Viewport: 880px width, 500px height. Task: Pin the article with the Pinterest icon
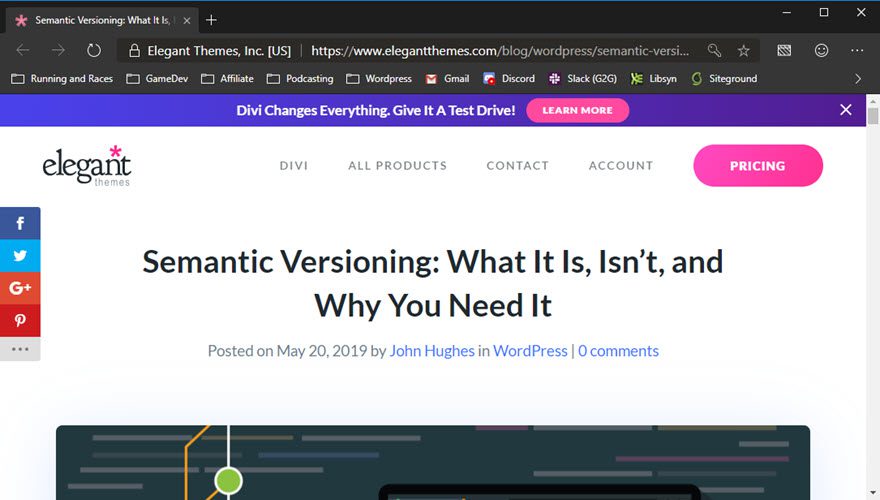tap(20, 320)
